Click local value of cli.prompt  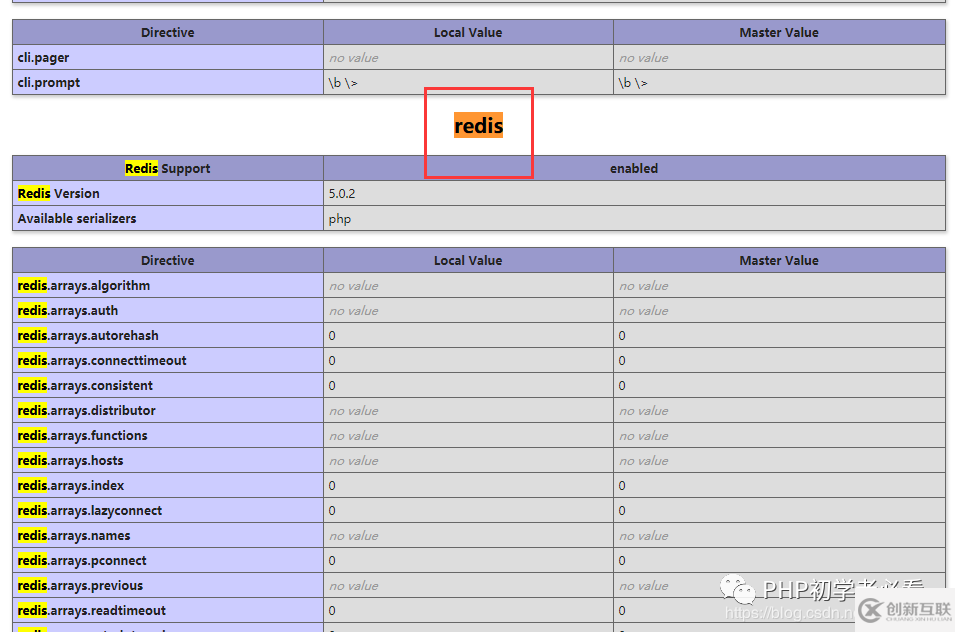pyautogui.click(x=468, y=82)
